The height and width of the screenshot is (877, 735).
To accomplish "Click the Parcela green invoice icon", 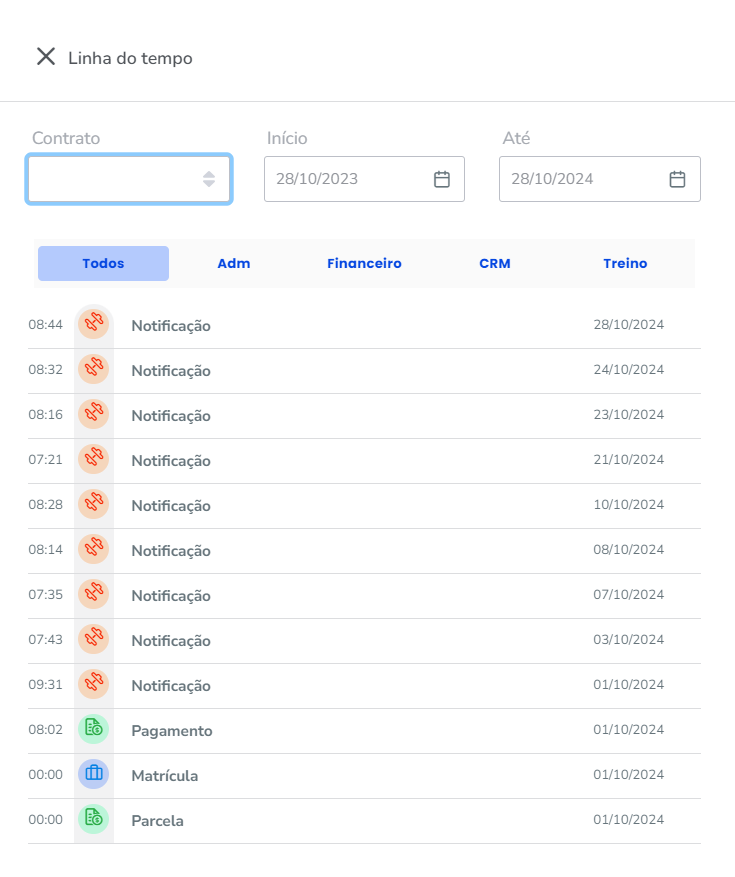I will click(93, 818).
